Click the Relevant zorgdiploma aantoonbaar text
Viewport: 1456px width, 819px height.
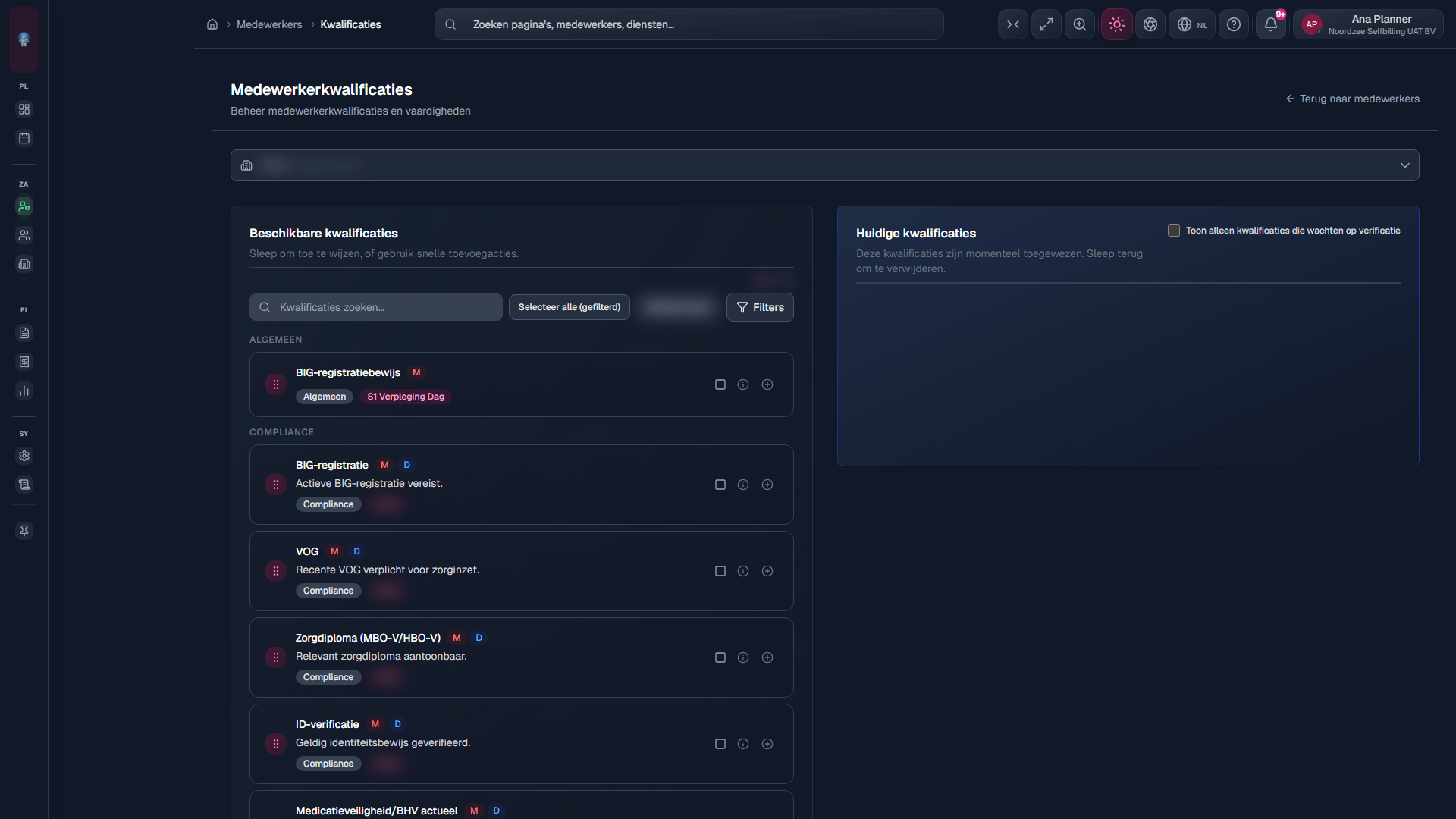[381, 656]
